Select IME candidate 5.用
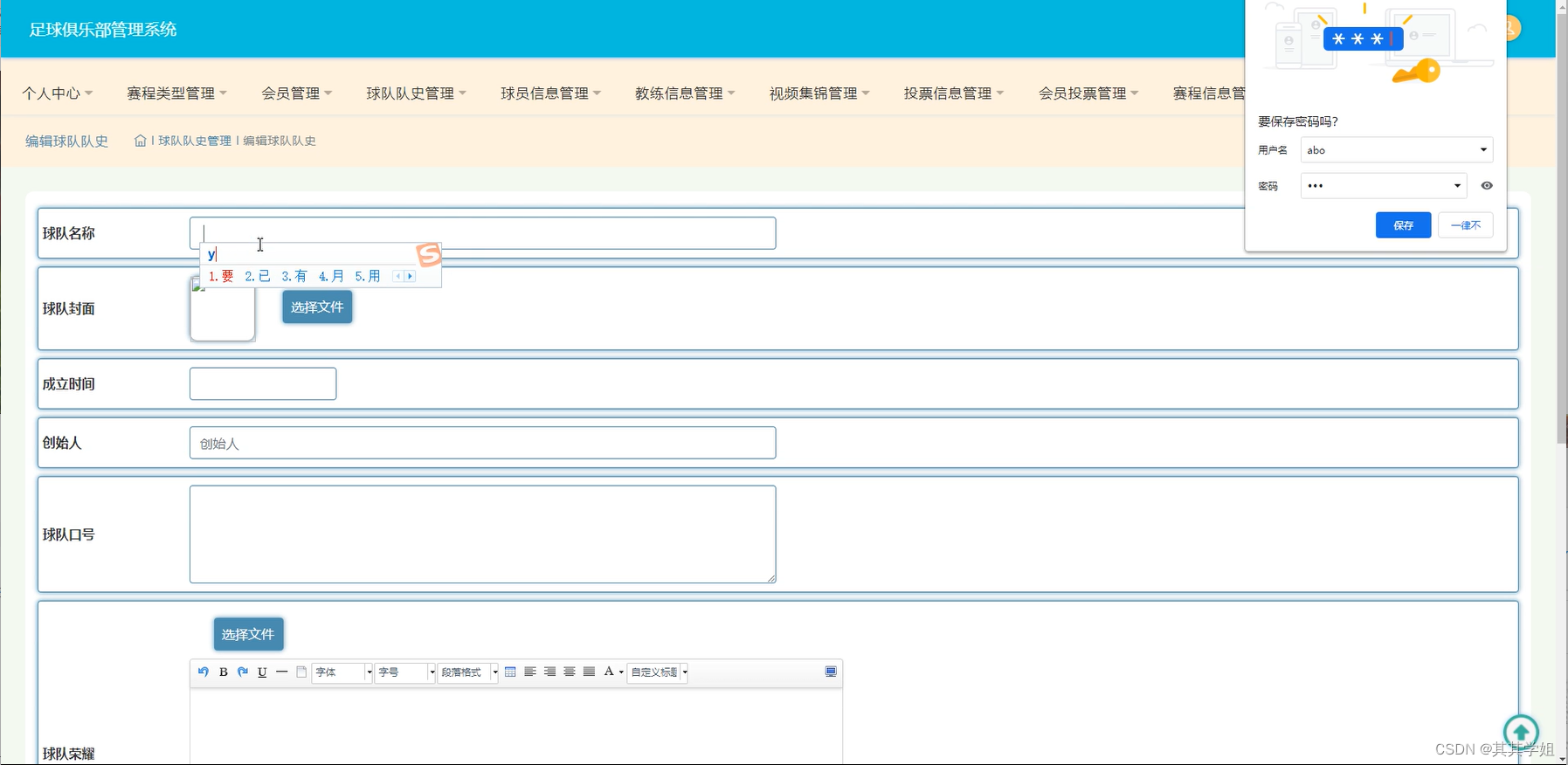 (368, 276)
